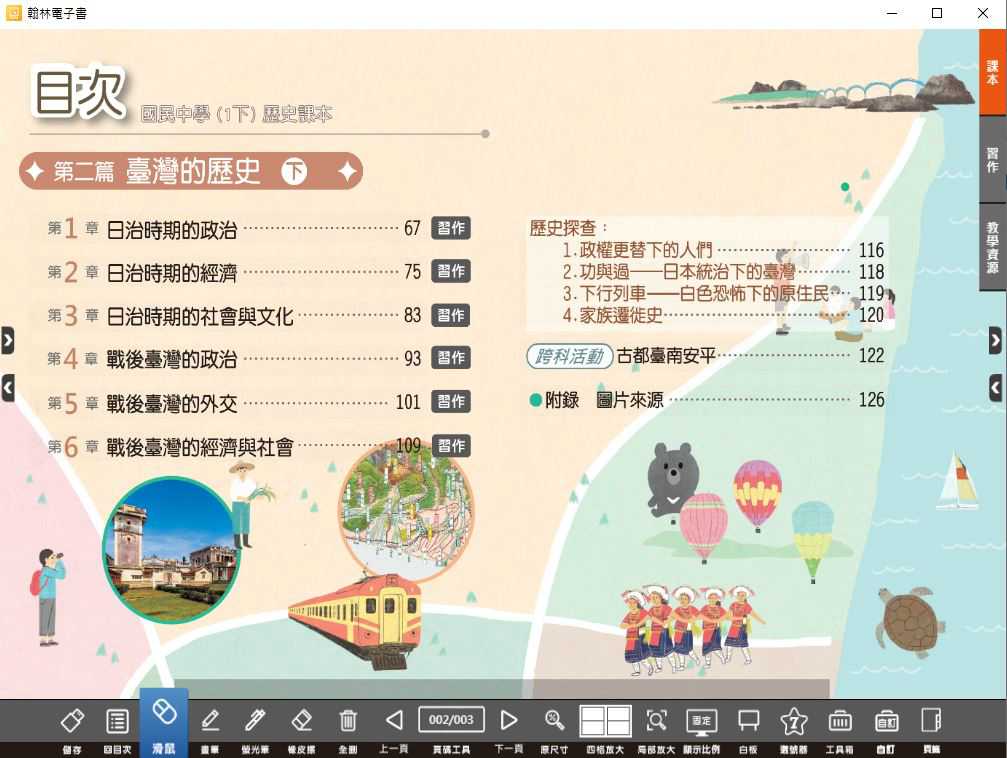Click 習作 button for chapter 1

tap(451, 228)
